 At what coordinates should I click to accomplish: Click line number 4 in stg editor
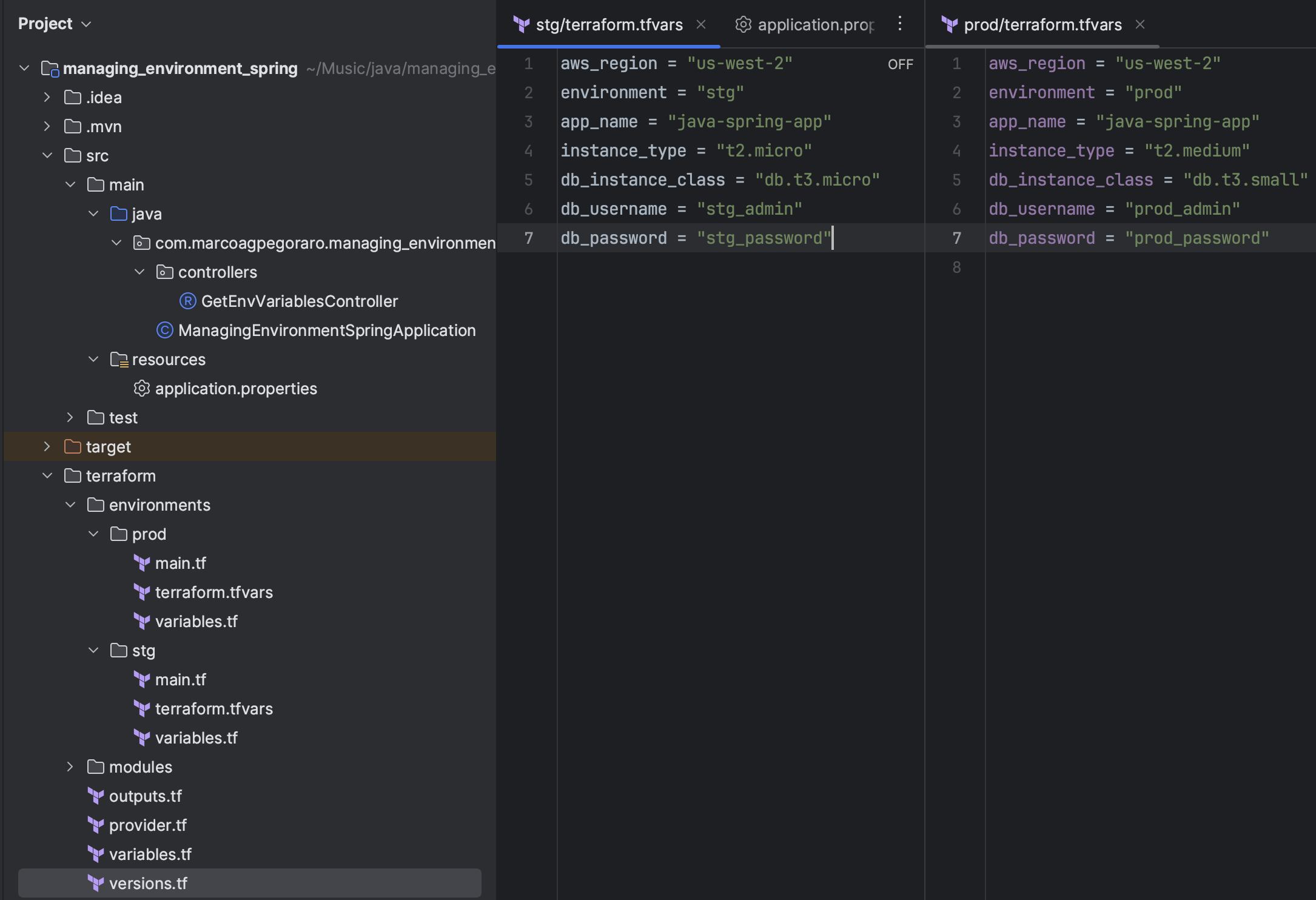529,150
